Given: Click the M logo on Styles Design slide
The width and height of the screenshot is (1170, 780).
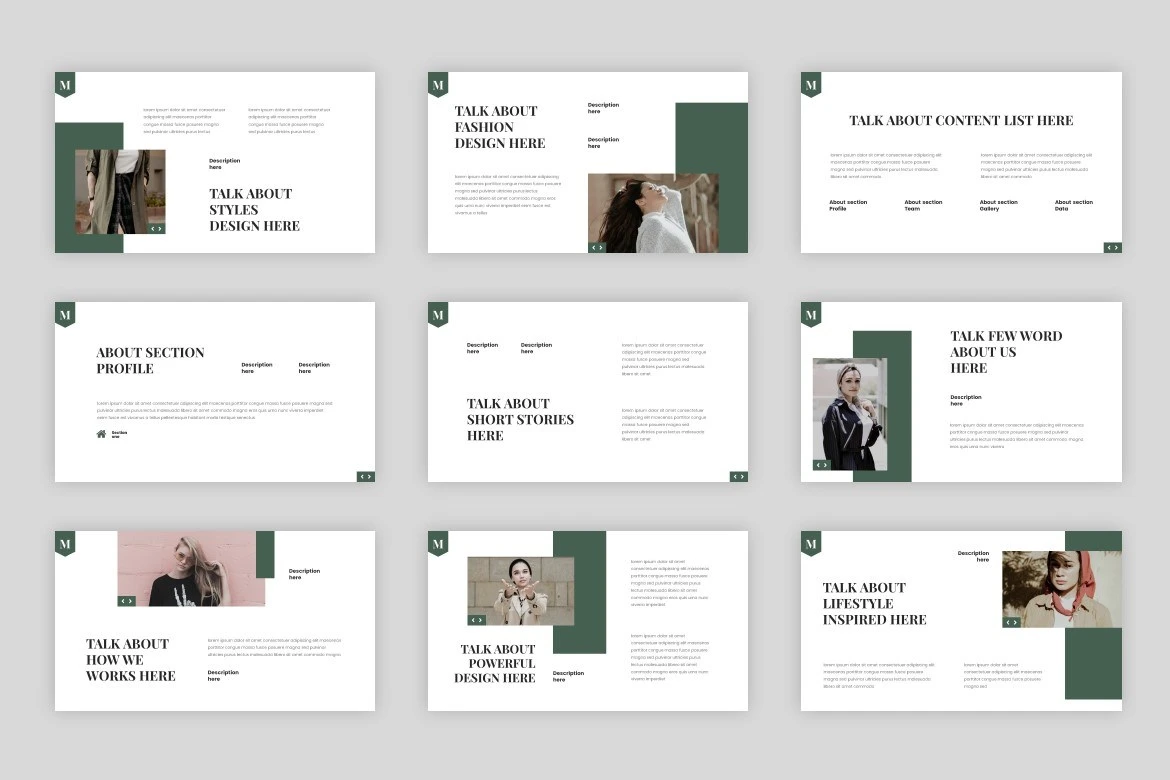Looking at the screenshot, I should point(65,85).
